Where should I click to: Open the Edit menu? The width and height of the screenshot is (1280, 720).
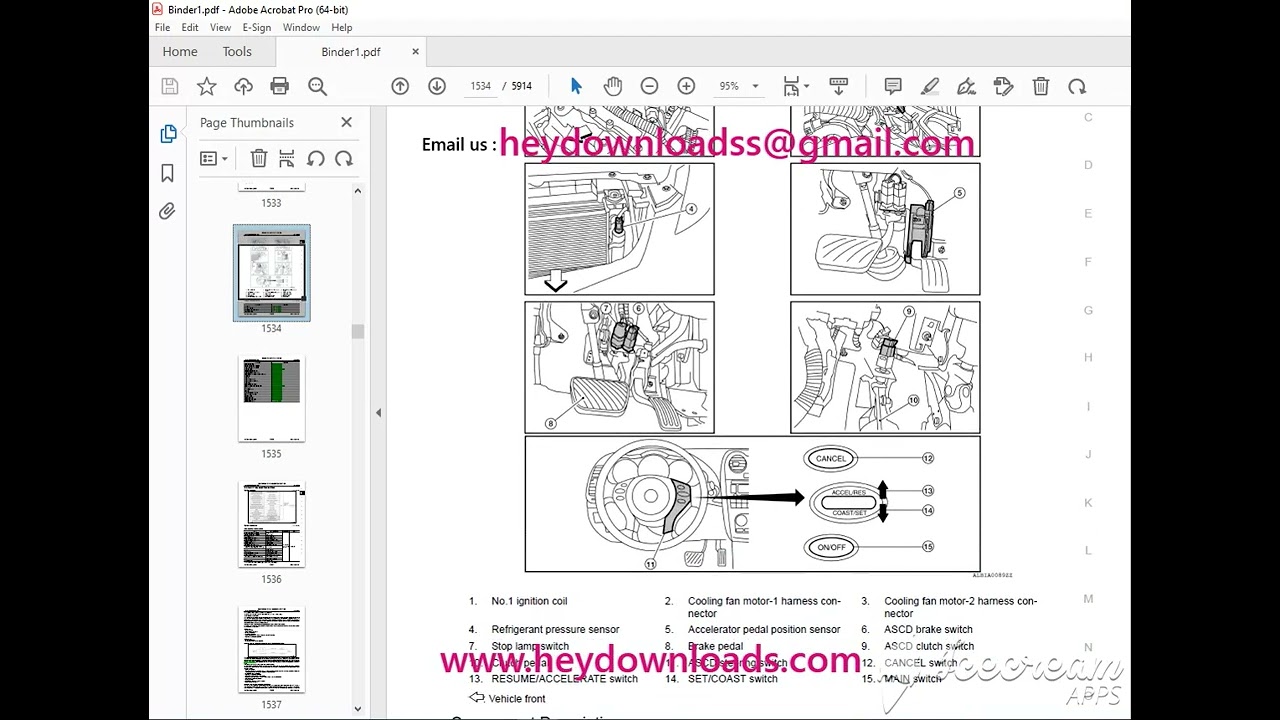[x=190, y=28]
